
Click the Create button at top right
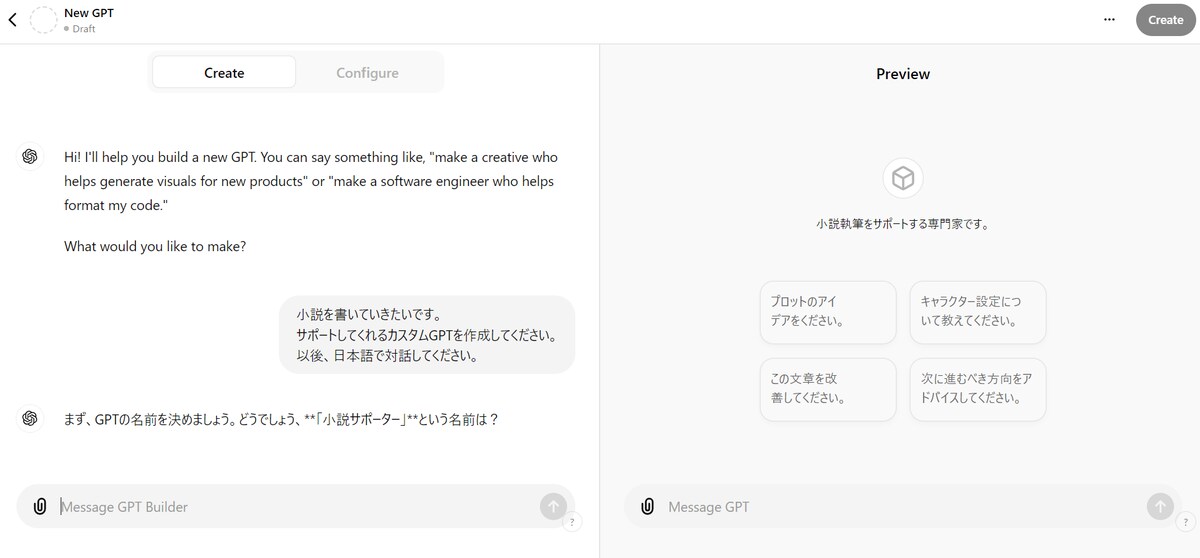click(1165, 19)
